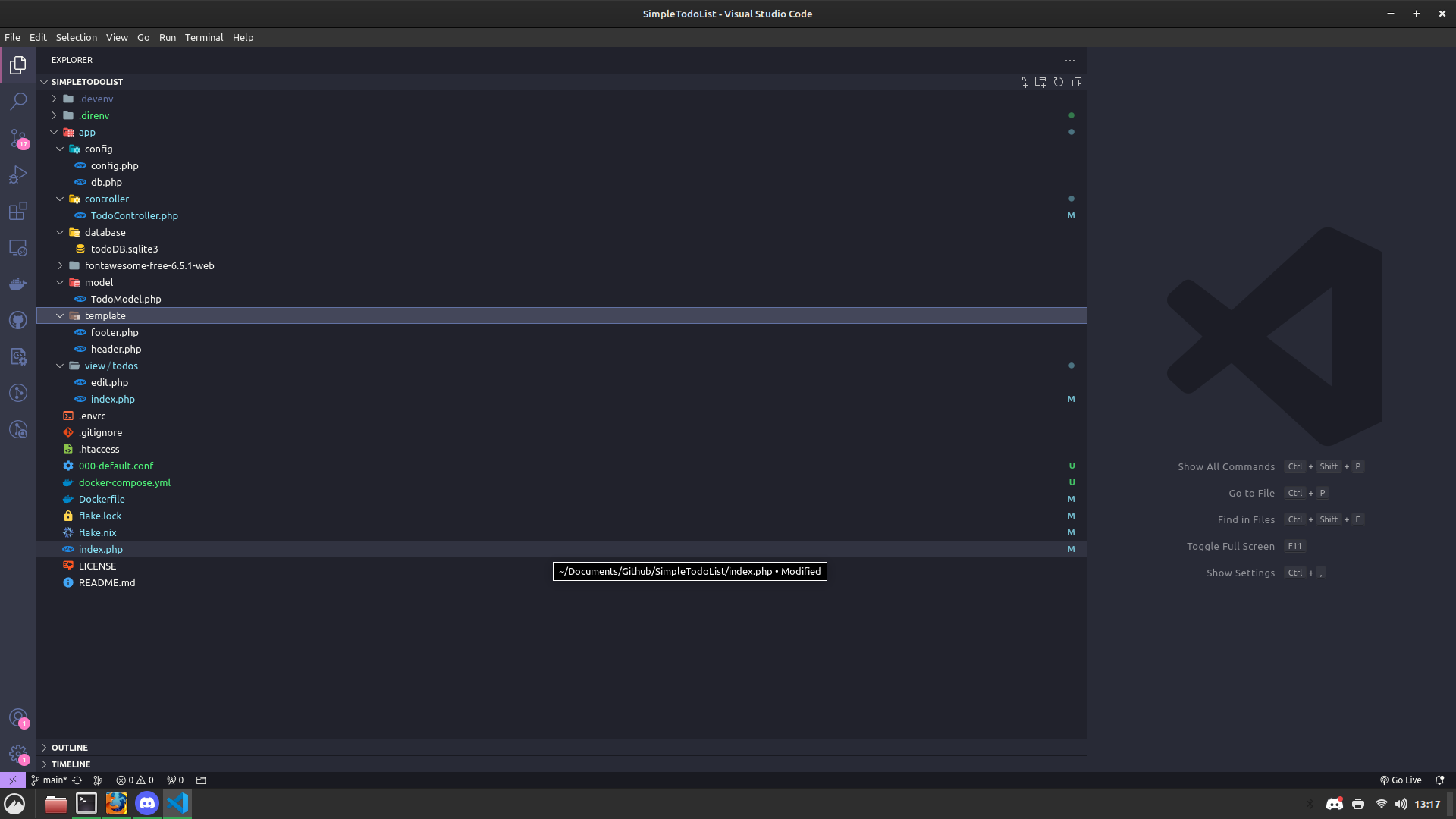The width and height of the screenshot is (1456, 819).
Task: Open todoDB.sqlite3 file
Action: click(124, 249)
